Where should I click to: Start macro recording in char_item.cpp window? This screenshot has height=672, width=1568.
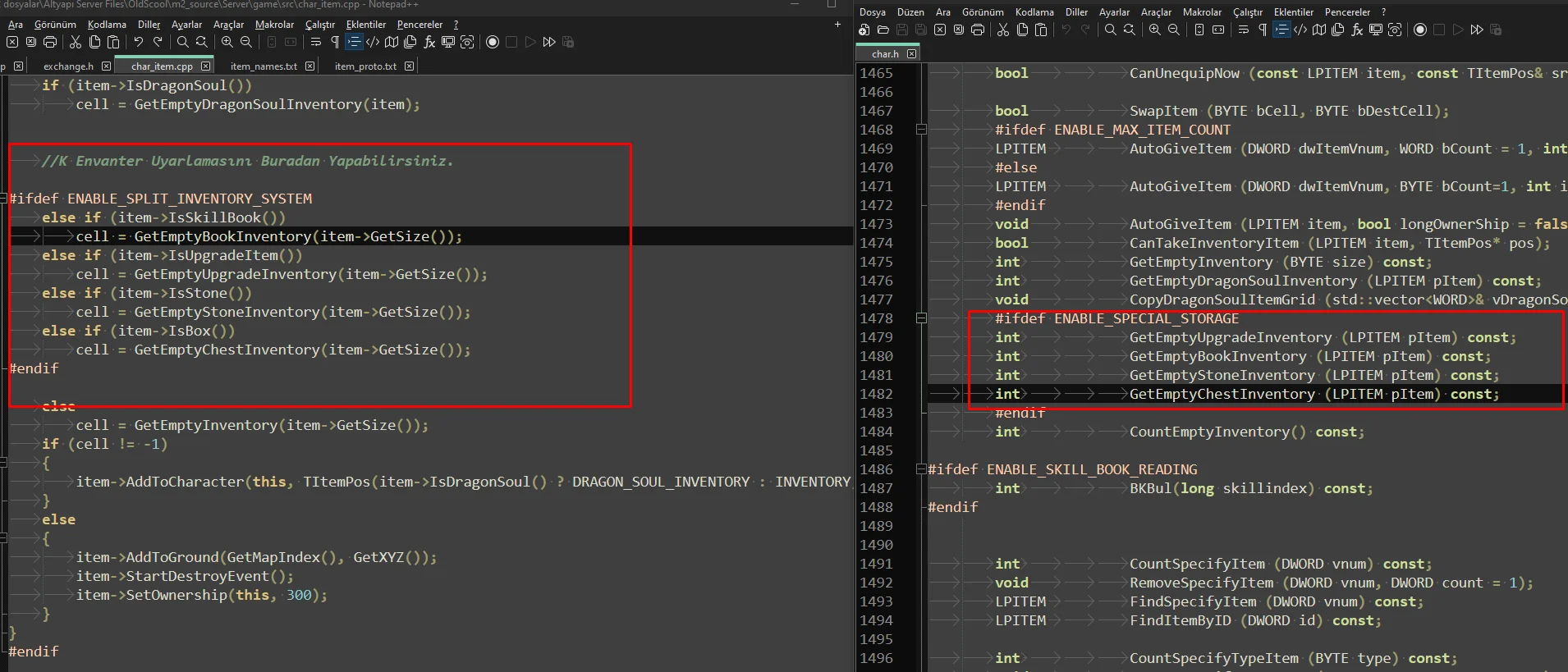click(493, 42)
